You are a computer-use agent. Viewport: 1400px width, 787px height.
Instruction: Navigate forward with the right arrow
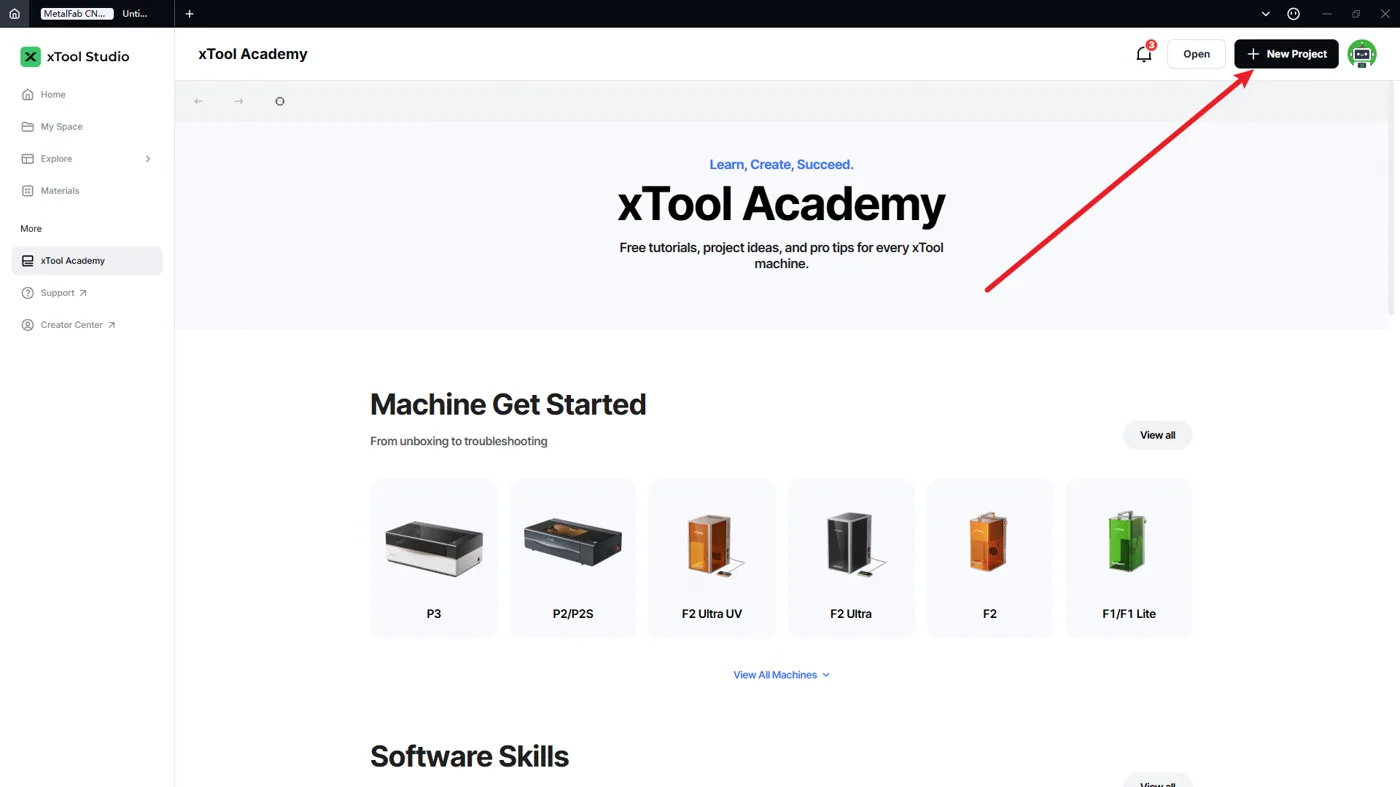[x=239, y=101]
